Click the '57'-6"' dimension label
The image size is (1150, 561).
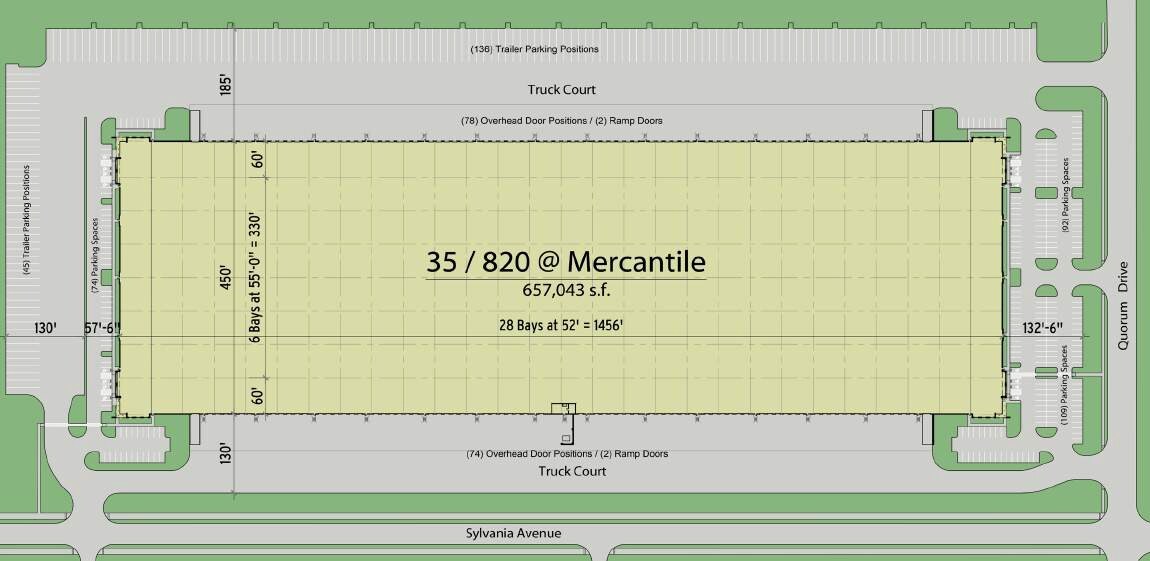tap(103, 329)
